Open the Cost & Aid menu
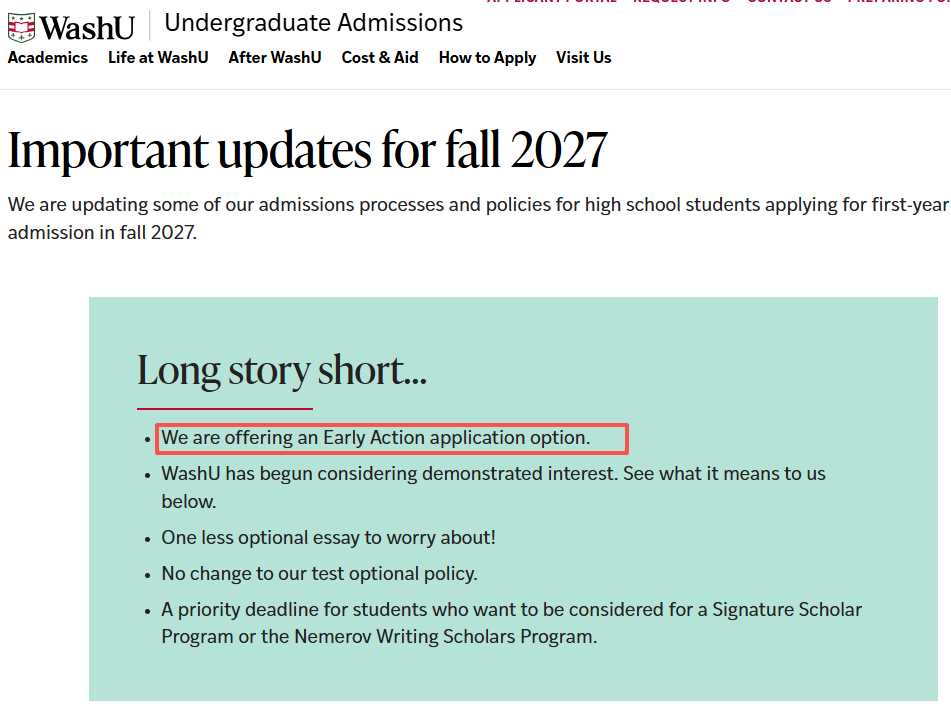The image size is (951, 715). click(380, 58)
